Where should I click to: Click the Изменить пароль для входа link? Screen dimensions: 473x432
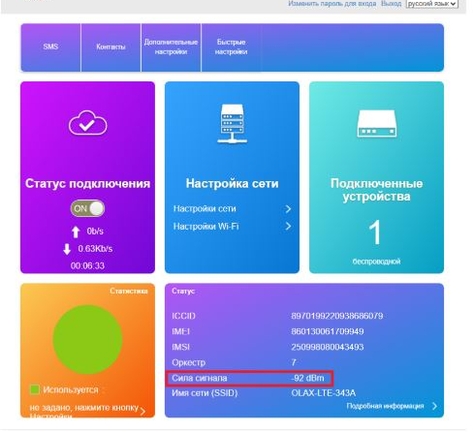[332, 4]
